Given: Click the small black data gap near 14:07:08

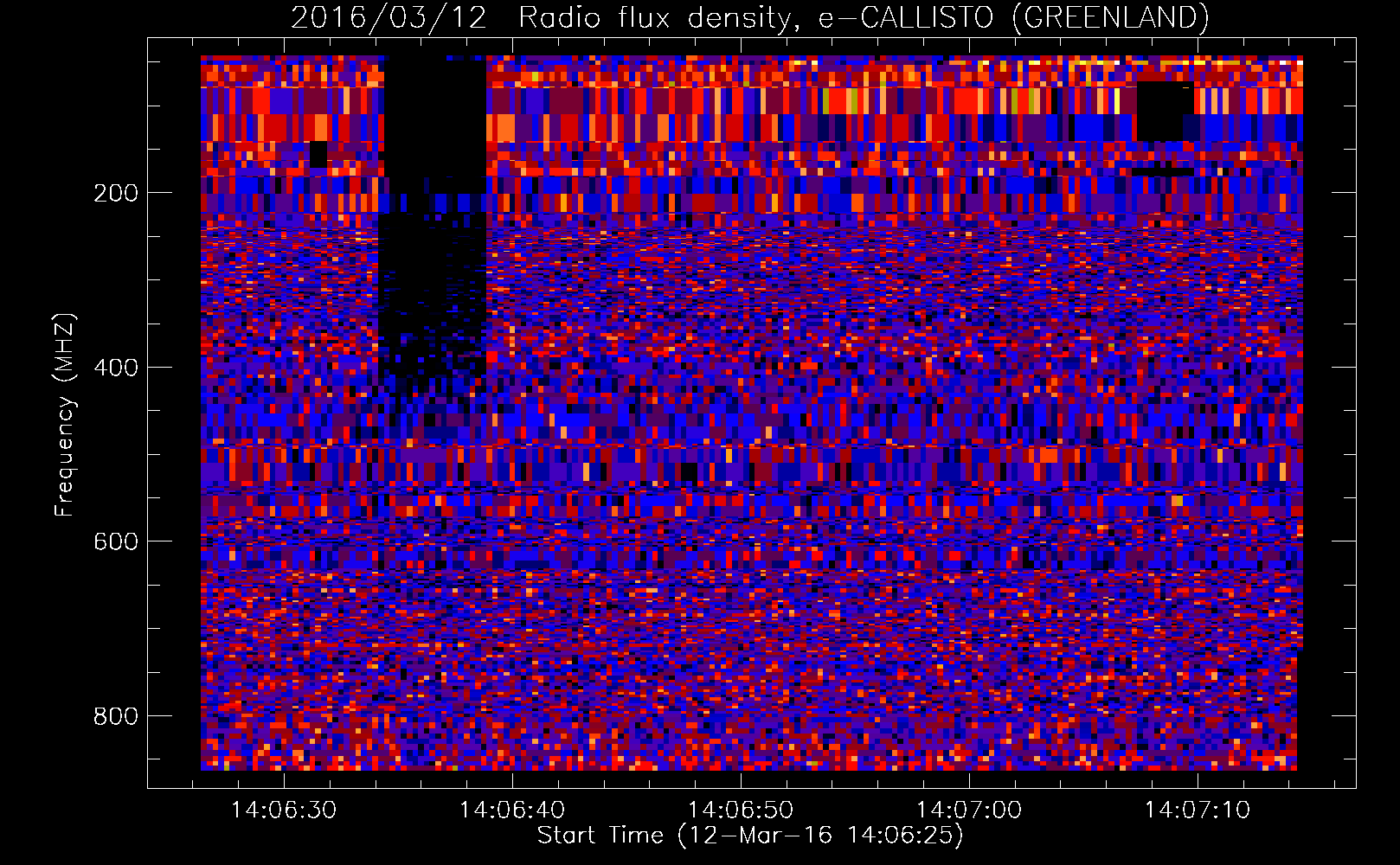Looking at the screenshot, I should pyautogui.click(x=1165, y=112).
